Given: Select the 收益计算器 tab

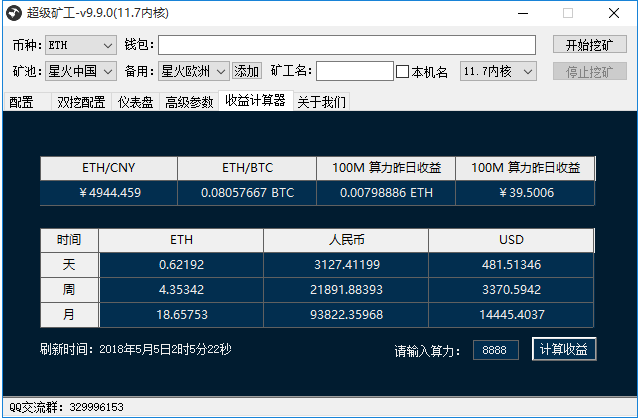Looking at the screenshot, I should click(256, 100).
